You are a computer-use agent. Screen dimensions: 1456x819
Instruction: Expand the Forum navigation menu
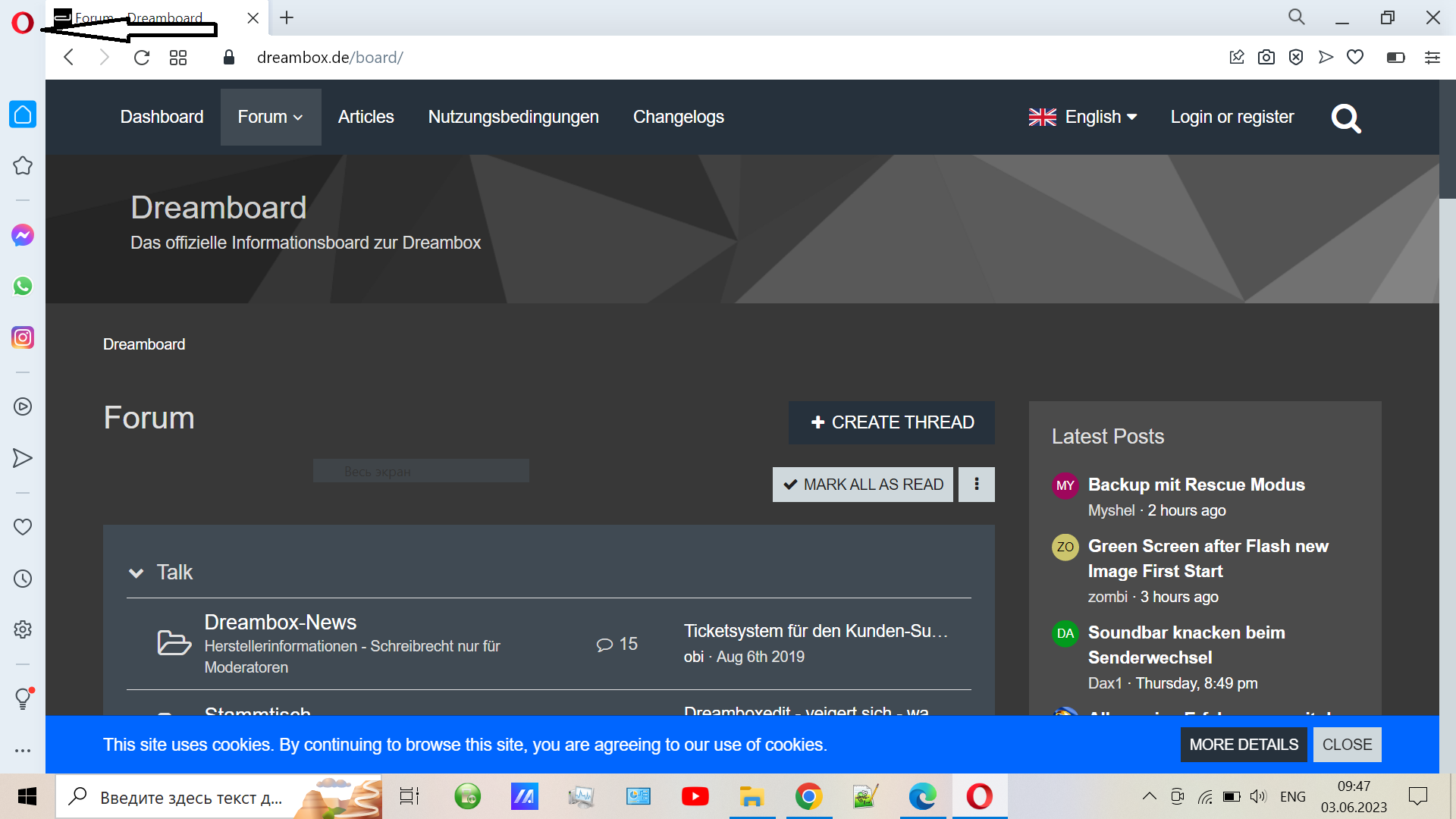tap(271, 117)
